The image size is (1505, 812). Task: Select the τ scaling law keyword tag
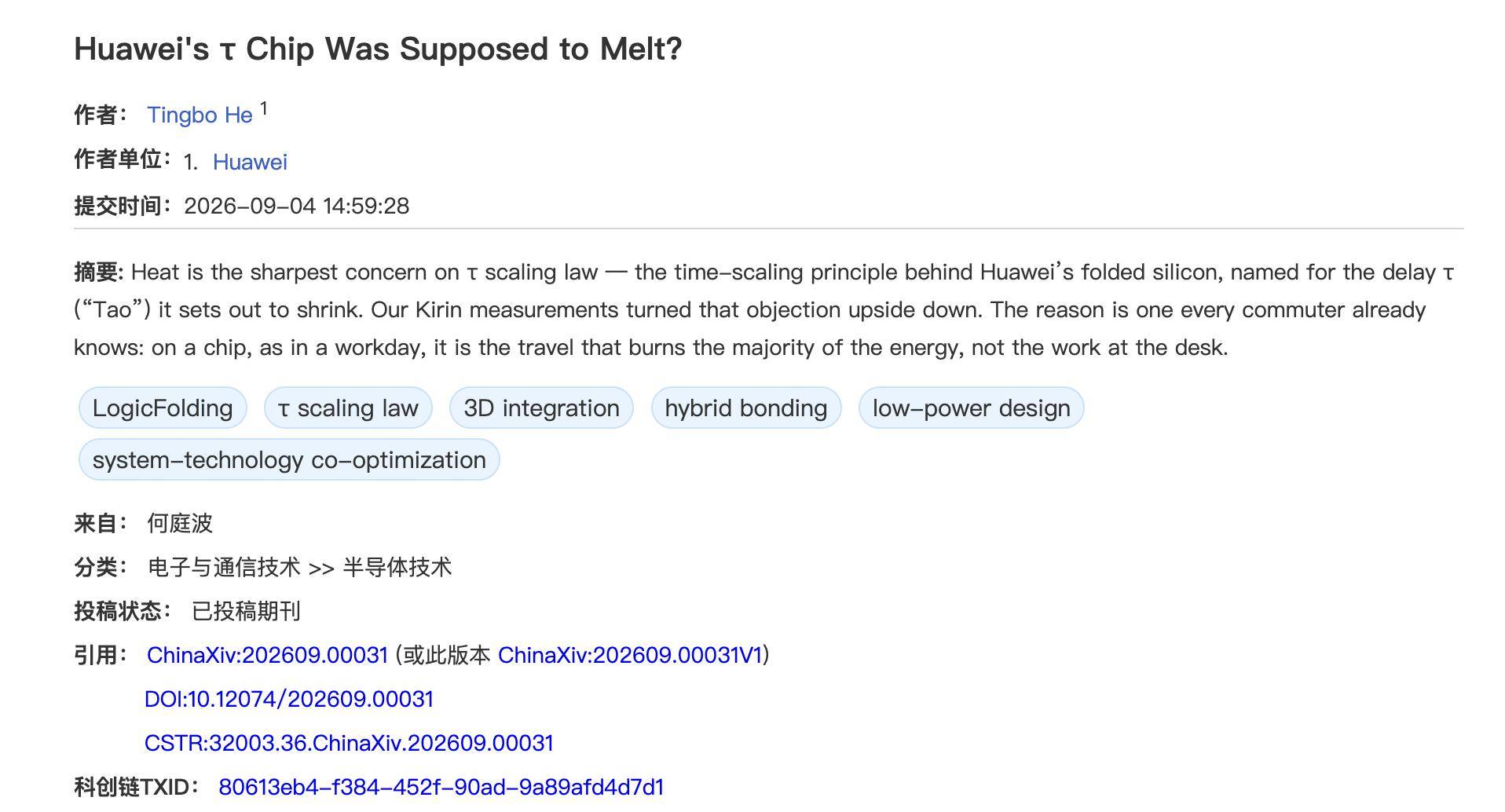(x=348, y=408)
